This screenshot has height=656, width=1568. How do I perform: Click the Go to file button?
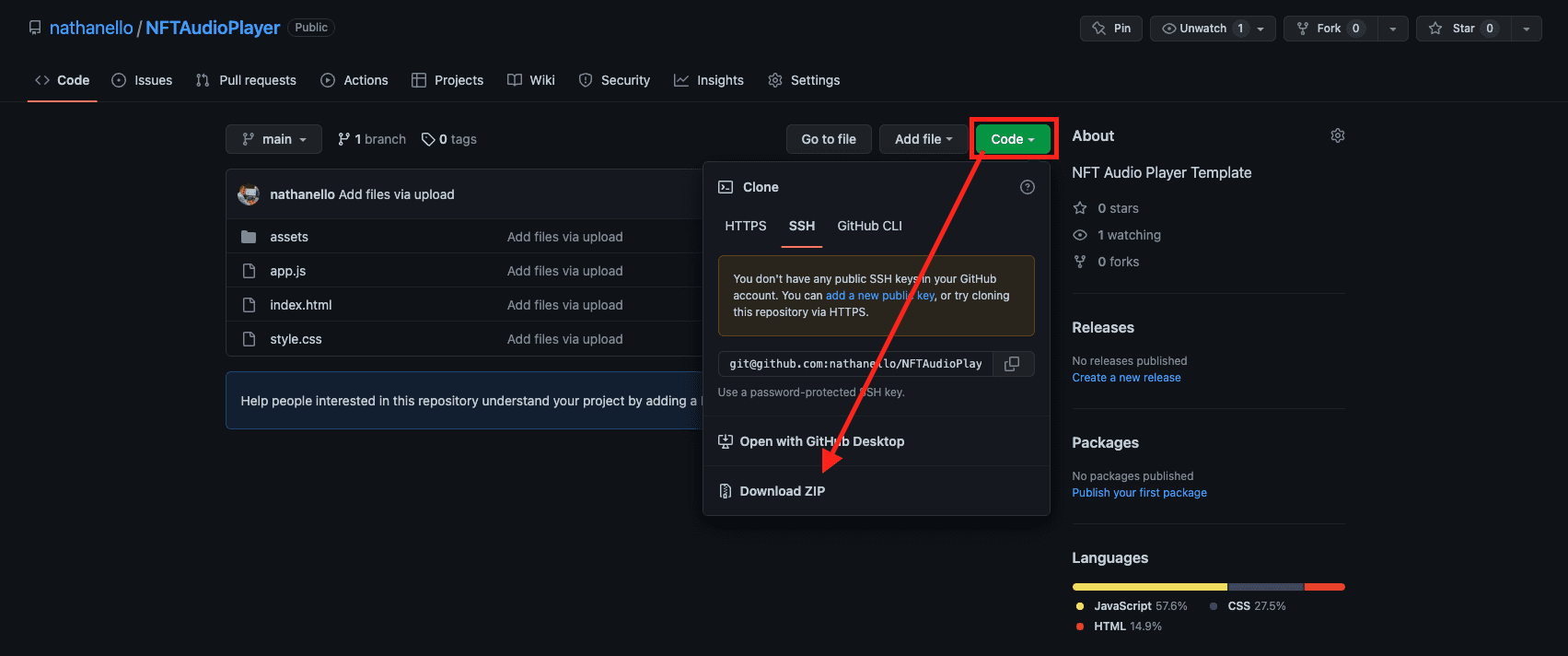click(x=829, y=139)
